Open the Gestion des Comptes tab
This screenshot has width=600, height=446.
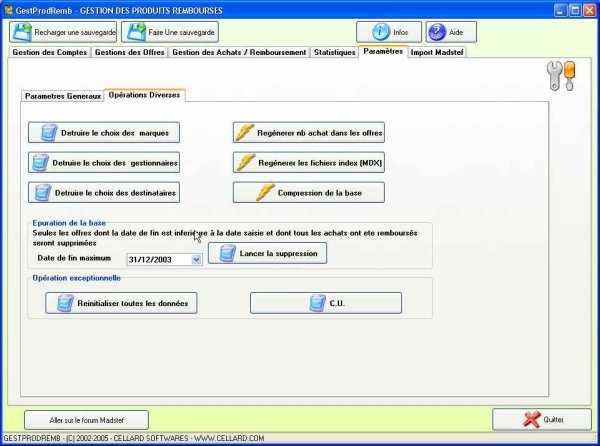pos(49,52)
